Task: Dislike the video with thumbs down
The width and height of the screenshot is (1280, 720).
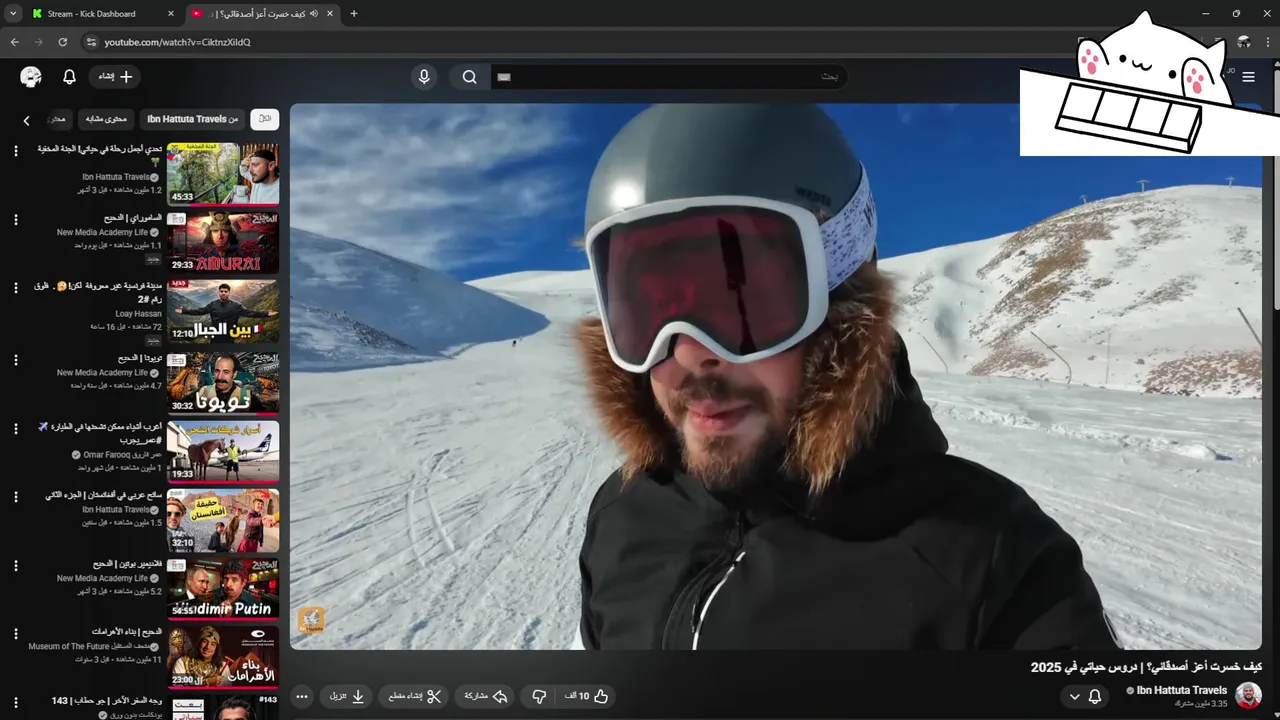Action: (x=539, y=696)
